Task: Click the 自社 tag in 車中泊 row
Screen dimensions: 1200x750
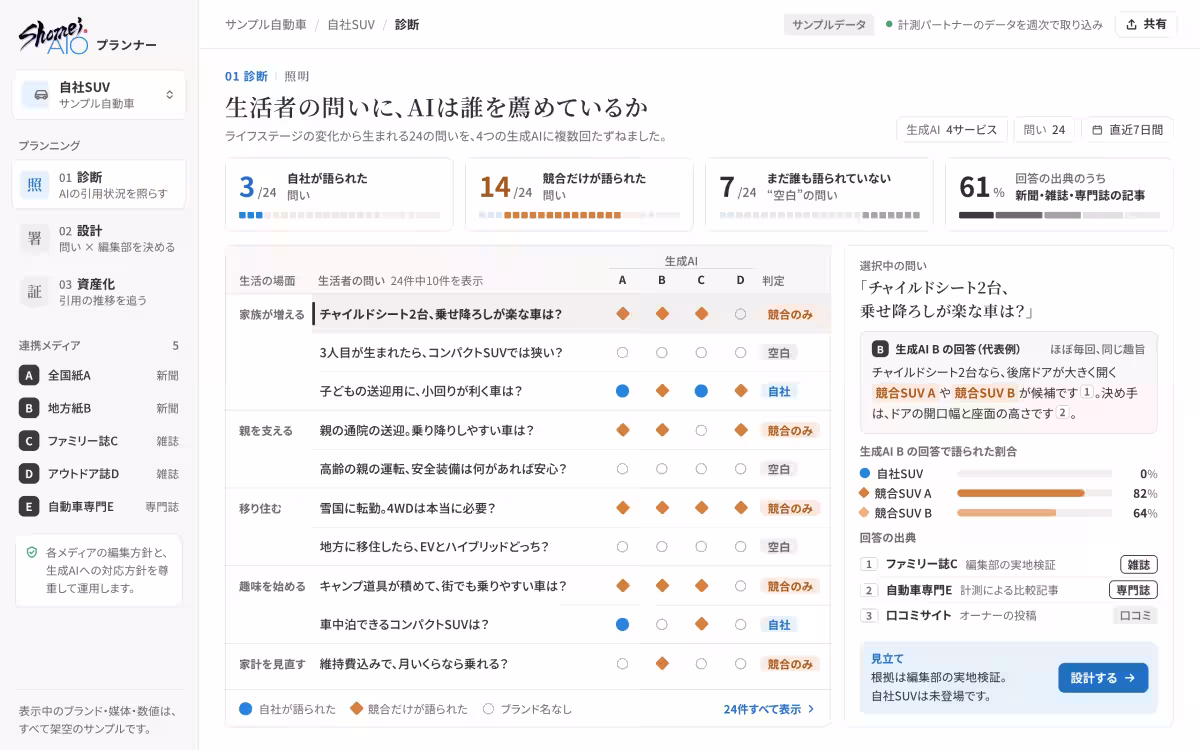Action: click(x=778, y=624)
